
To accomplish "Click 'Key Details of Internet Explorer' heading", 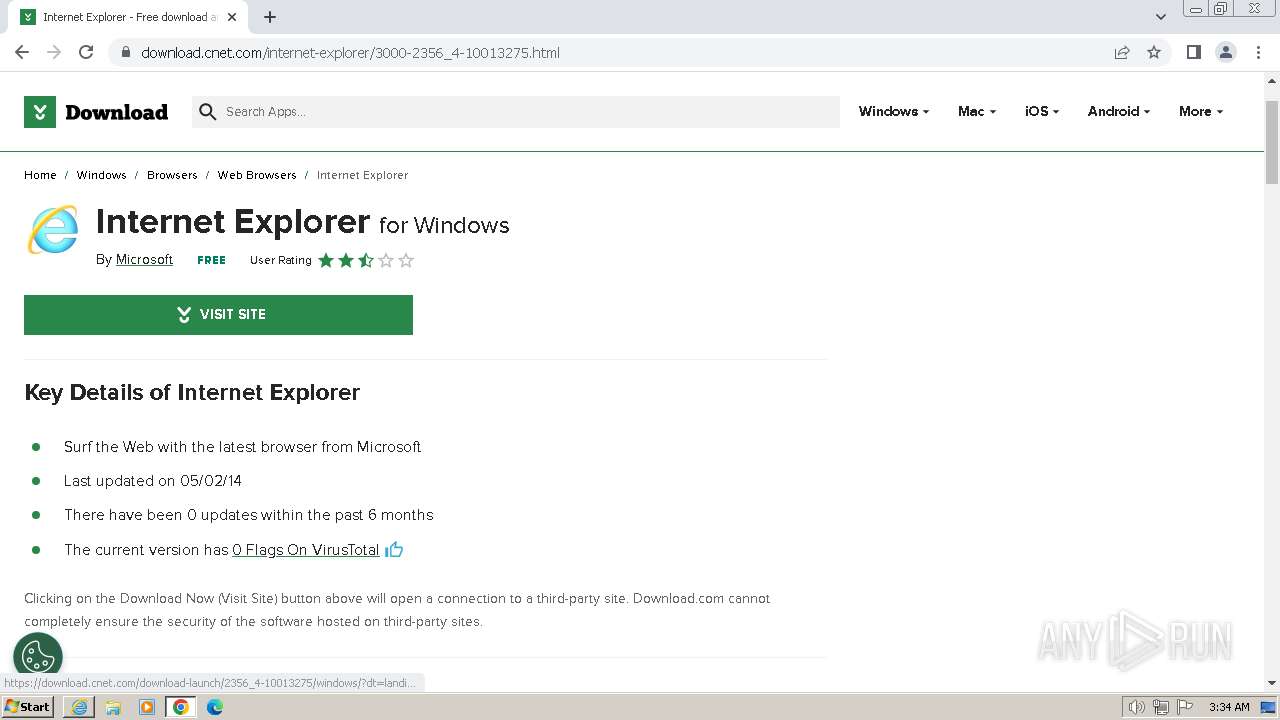I will tap(192, 392).
